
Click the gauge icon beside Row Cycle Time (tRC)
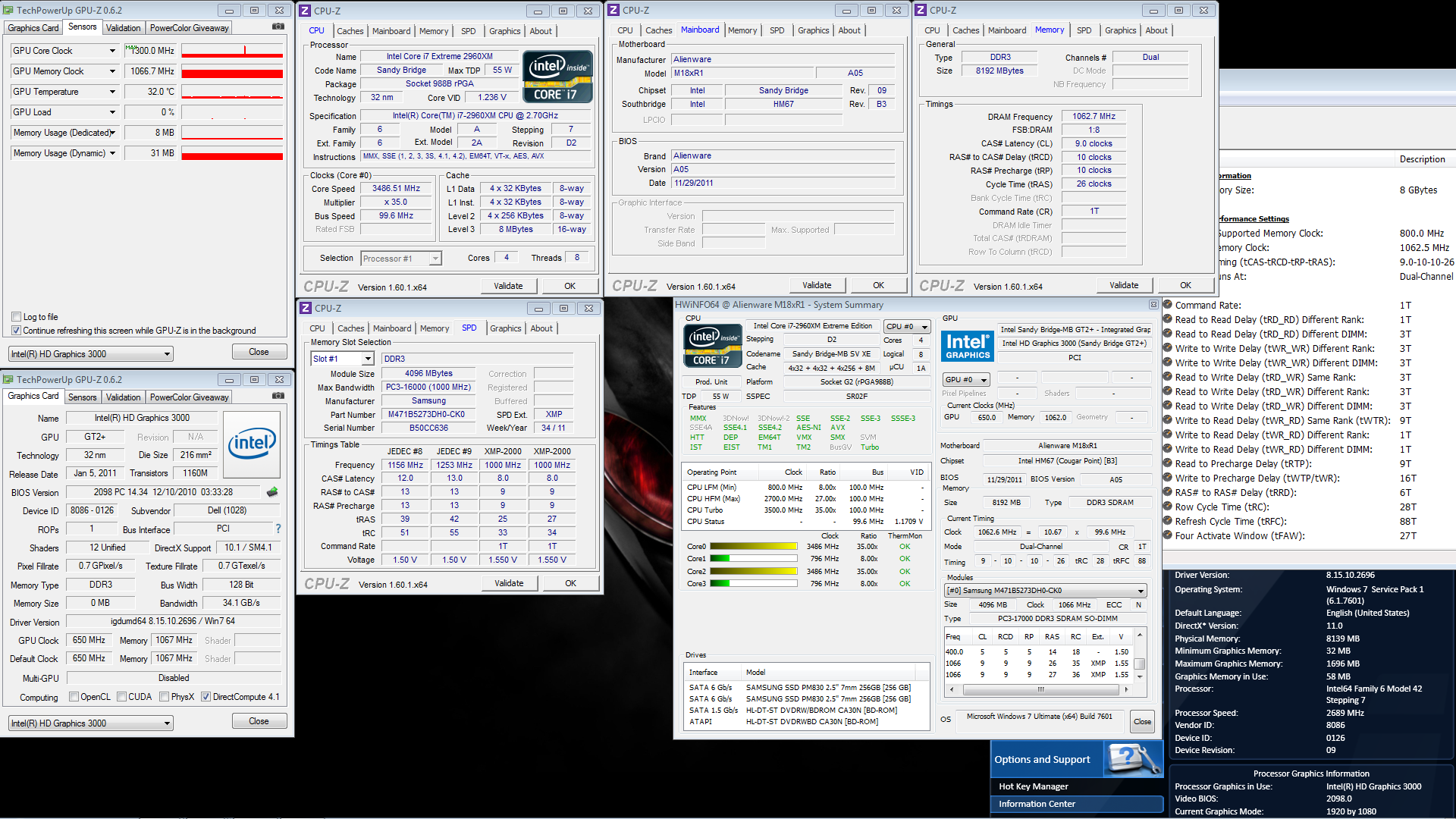(1168, 507)
